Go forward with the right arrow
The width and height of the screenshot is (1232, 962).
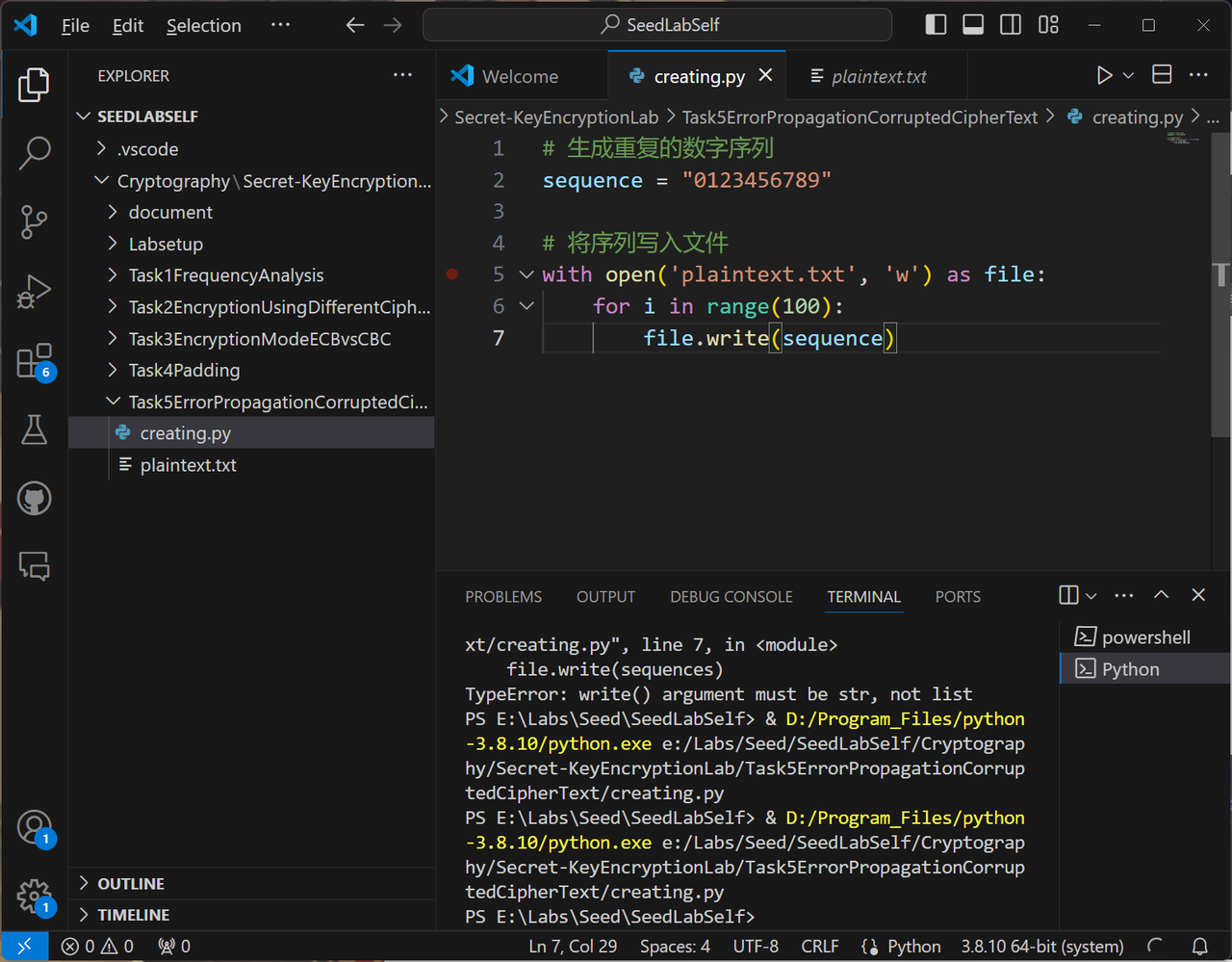click(393, 25)
